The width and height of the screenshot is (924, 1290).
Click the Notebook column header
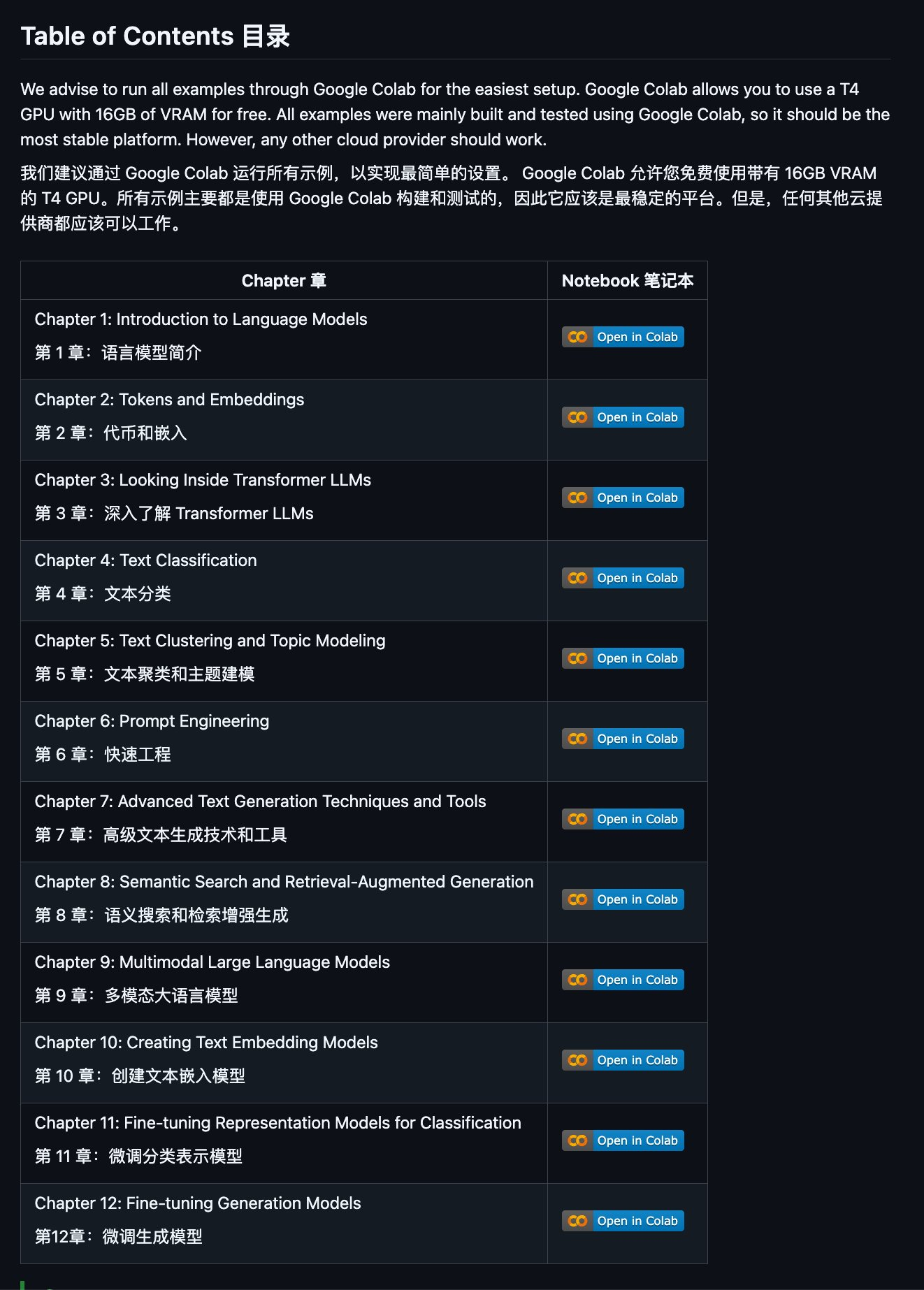click(627, 281)
